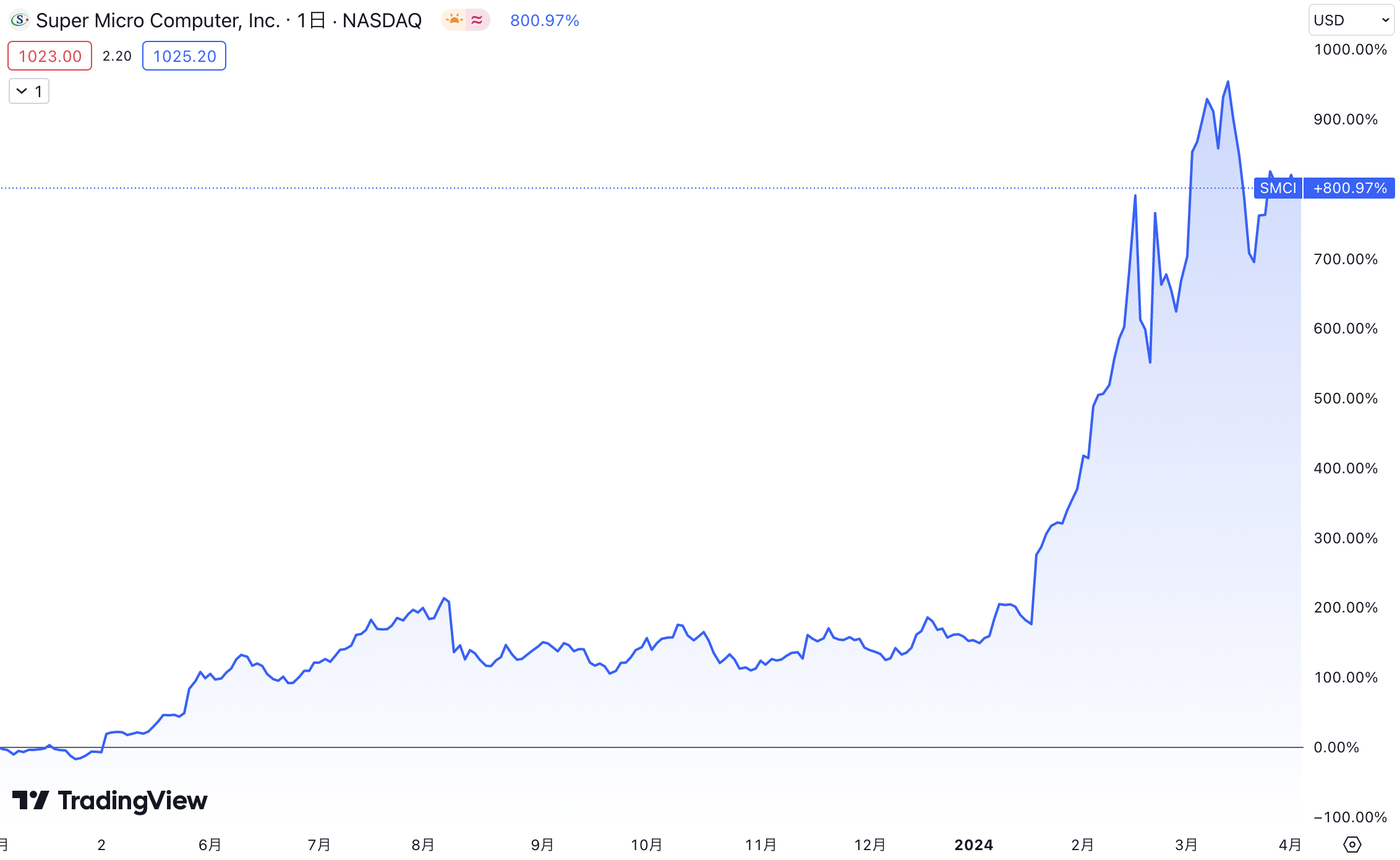Click the +800.97% last value label
The width and height of the screenshot is (1400, 860).
(x=1349, y=188)
